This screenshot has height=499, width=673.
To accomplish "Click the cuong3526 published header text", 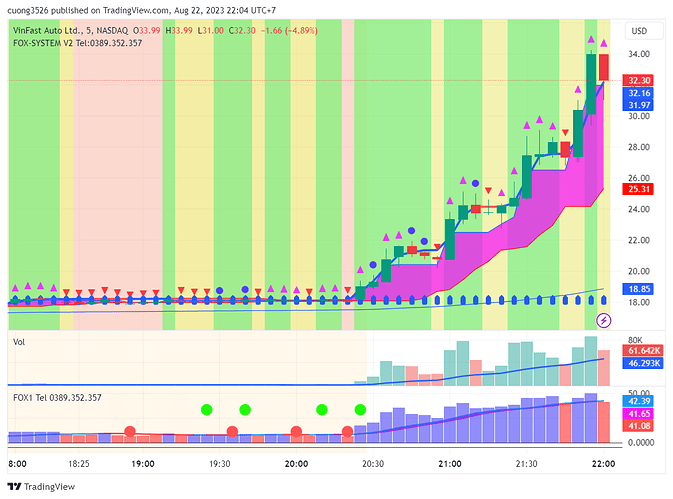I will (142, 10).
